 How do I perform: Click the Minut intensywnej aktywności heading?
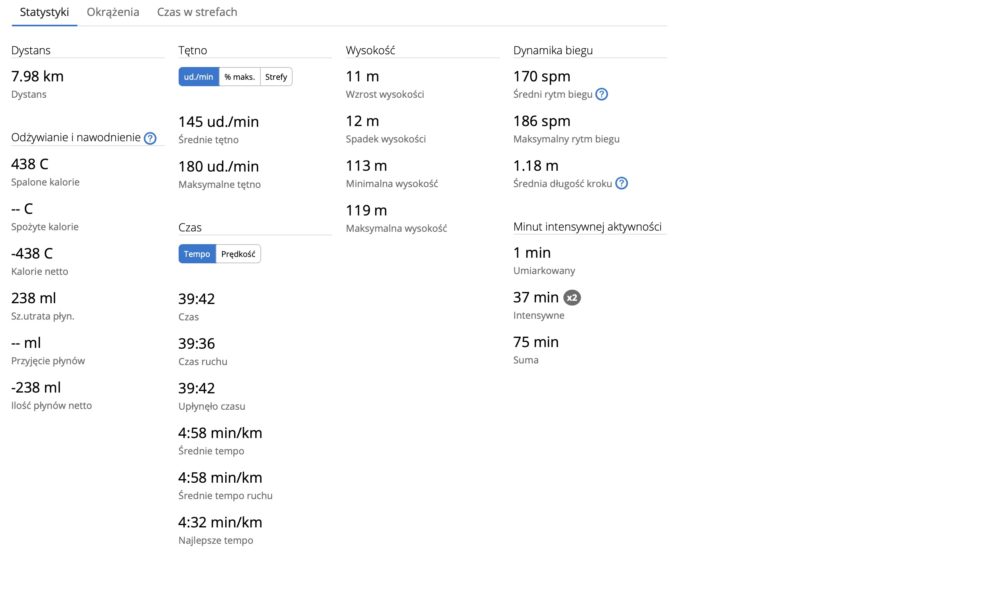point(587,226)
